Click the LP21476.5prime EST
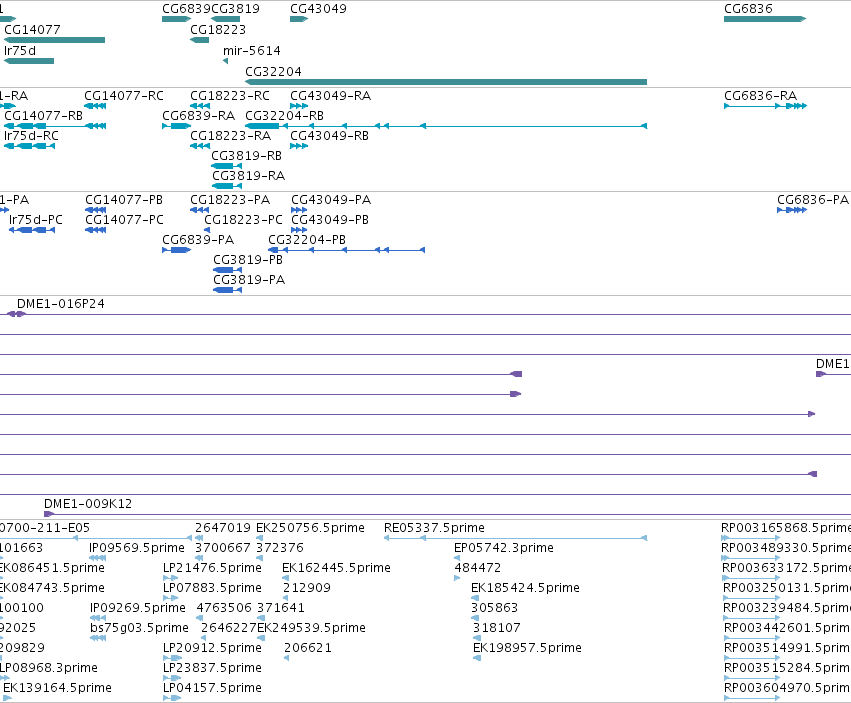The width and height of the screenshot is (851, 703). (x=170, y=578)
